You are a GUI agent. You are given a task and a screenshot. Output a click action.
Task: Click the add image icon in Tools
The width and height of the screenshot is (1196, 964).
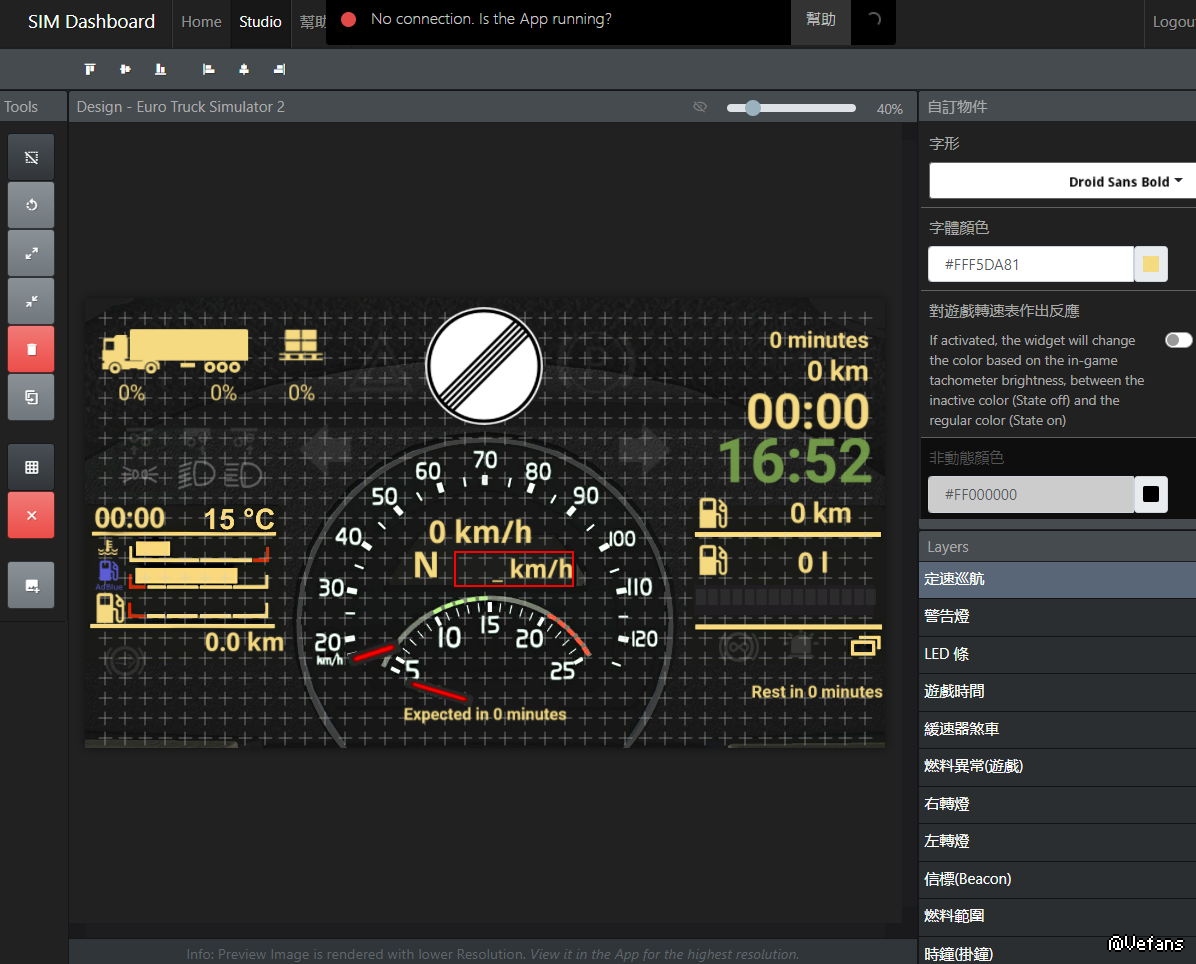(x=31, y=585)
